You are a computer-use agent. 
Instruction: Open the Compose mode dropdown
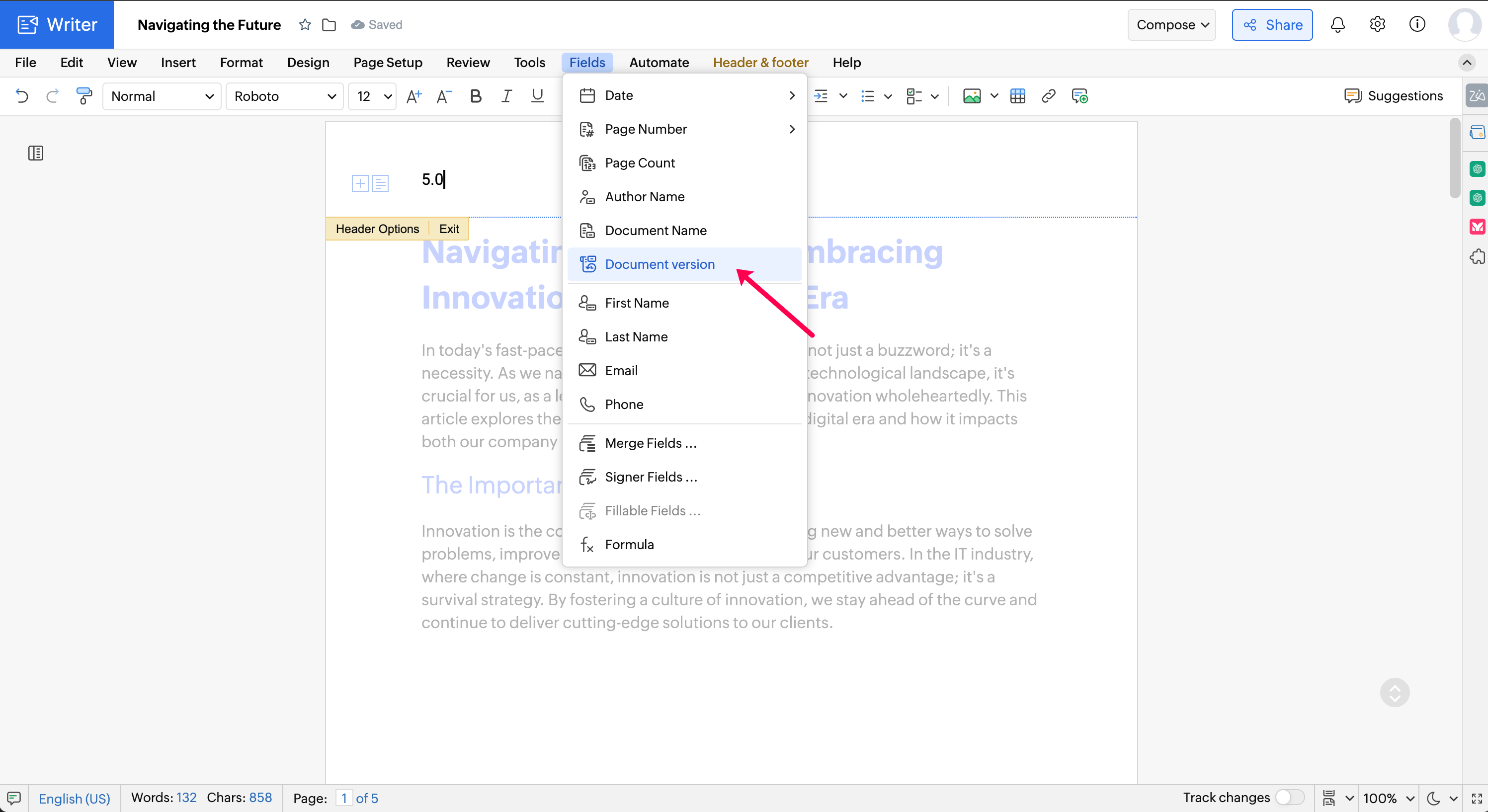coord(1171,24)
